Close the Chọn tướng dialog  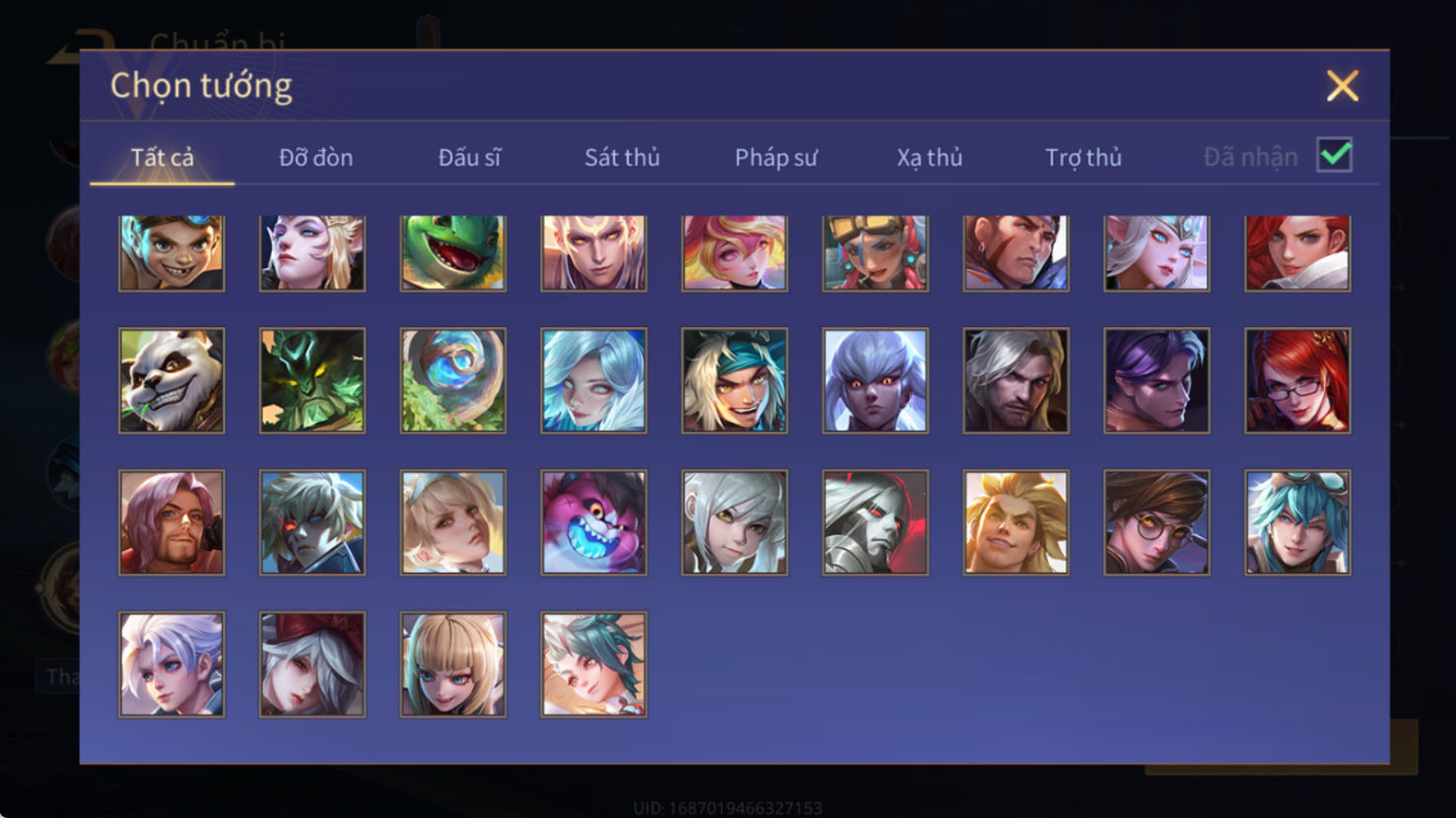pos(1342,86)
